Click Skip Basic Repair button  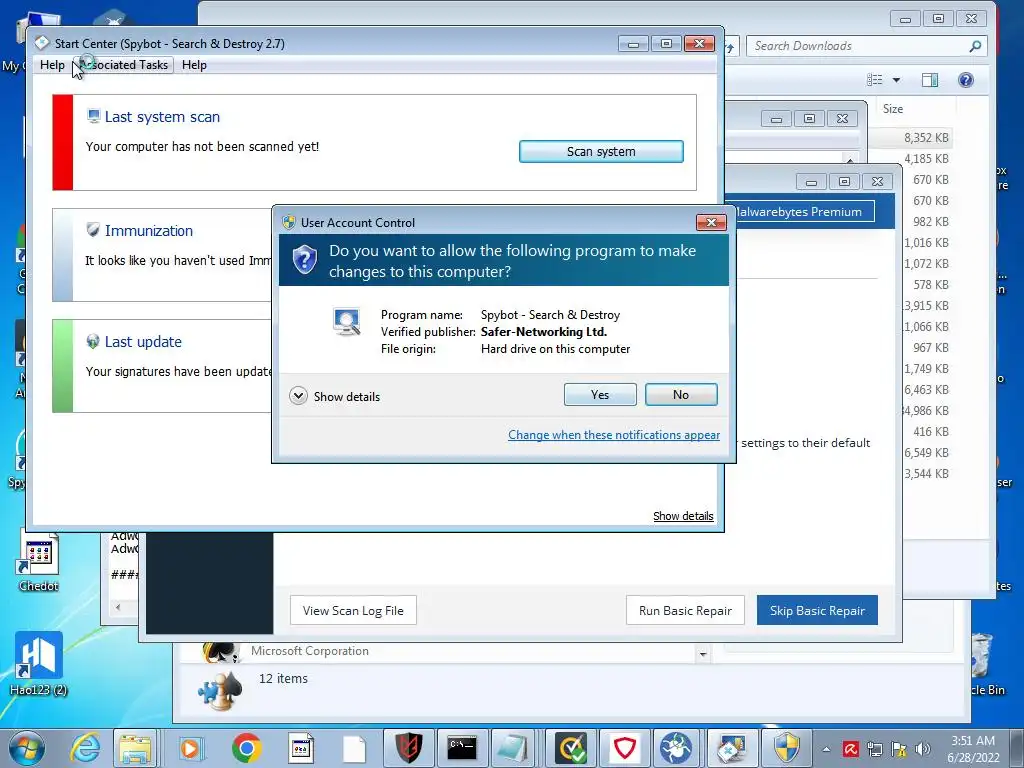(817, 611)
